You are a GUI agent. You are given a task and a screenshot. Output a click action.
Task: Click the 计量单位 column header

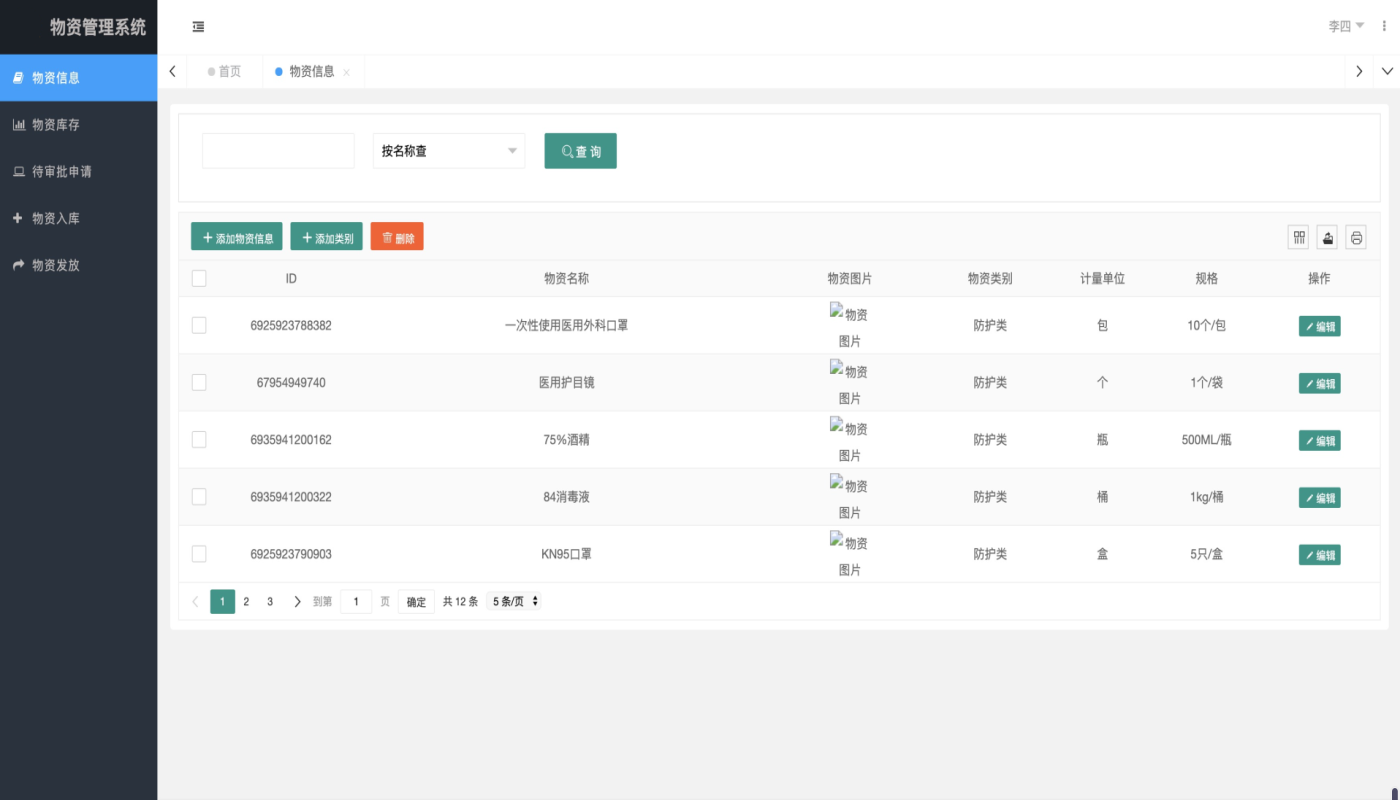1102,279
